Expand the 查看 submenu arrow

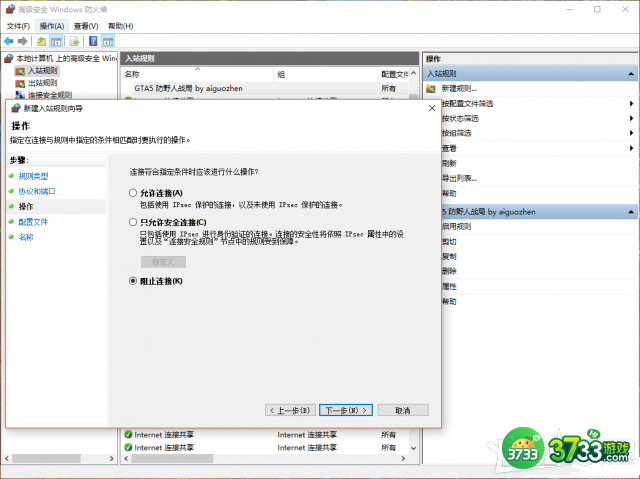click(x=631, y=148)
